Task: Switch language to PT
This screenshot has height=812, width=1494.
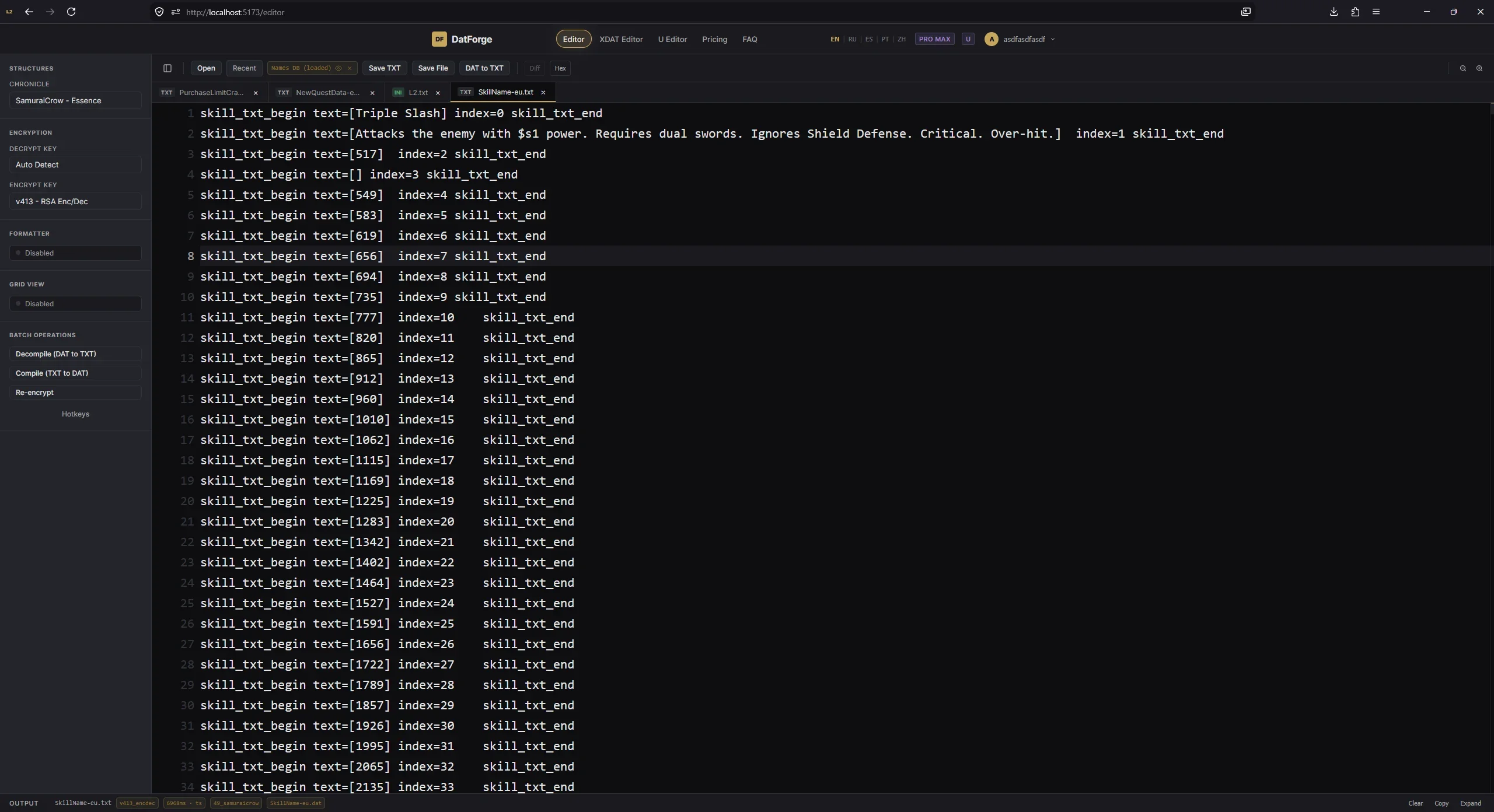Action: click(885, 39)
